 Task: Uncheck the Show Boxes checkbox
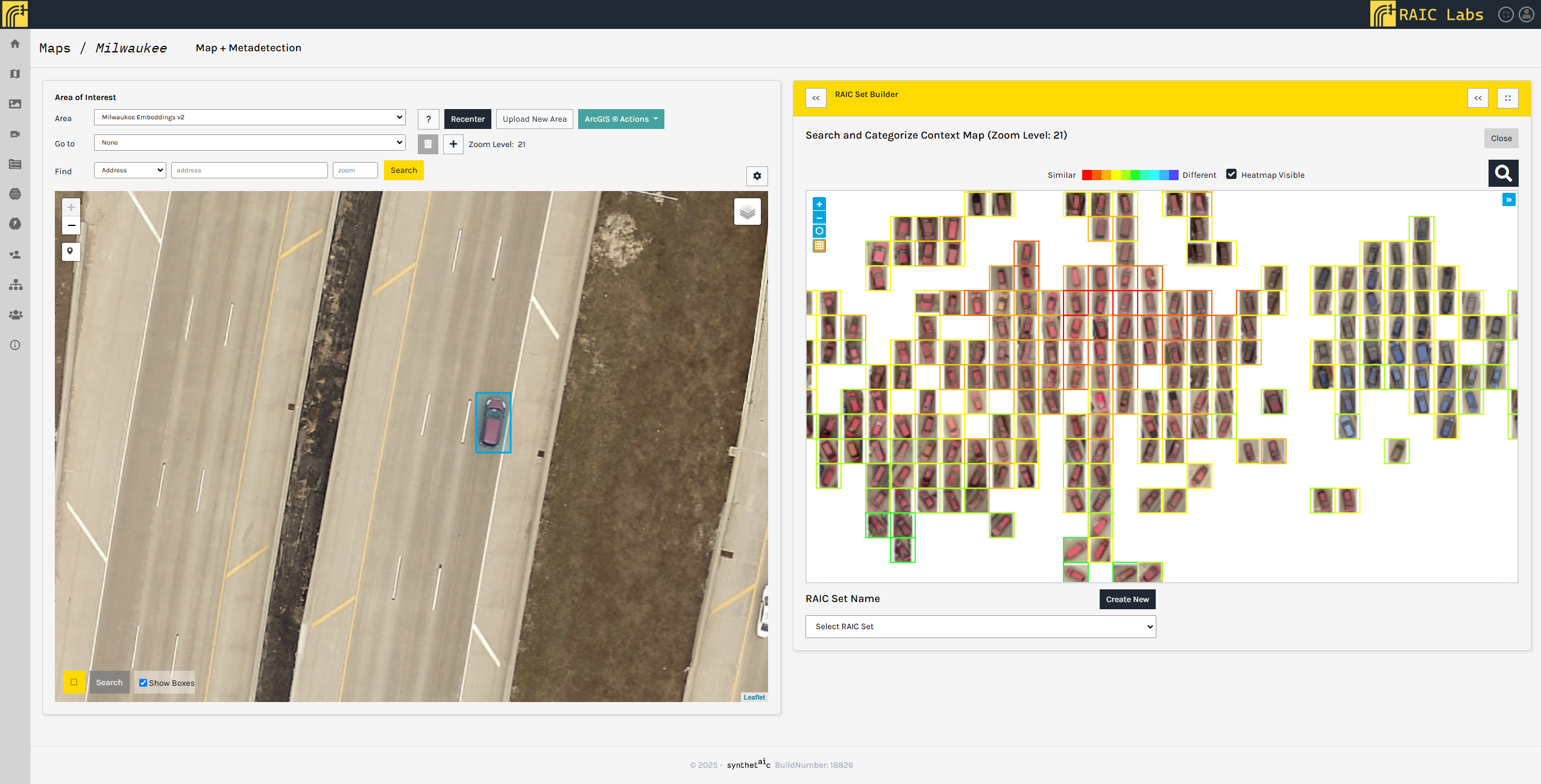(x=143, y=683)
